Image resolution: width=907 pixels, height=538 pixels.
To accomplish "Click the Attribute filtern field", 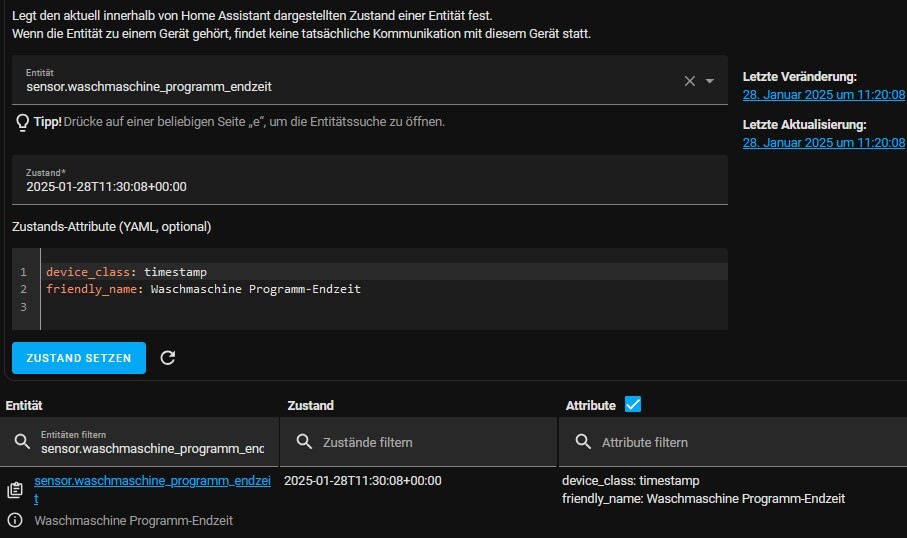I will [733, 442].
